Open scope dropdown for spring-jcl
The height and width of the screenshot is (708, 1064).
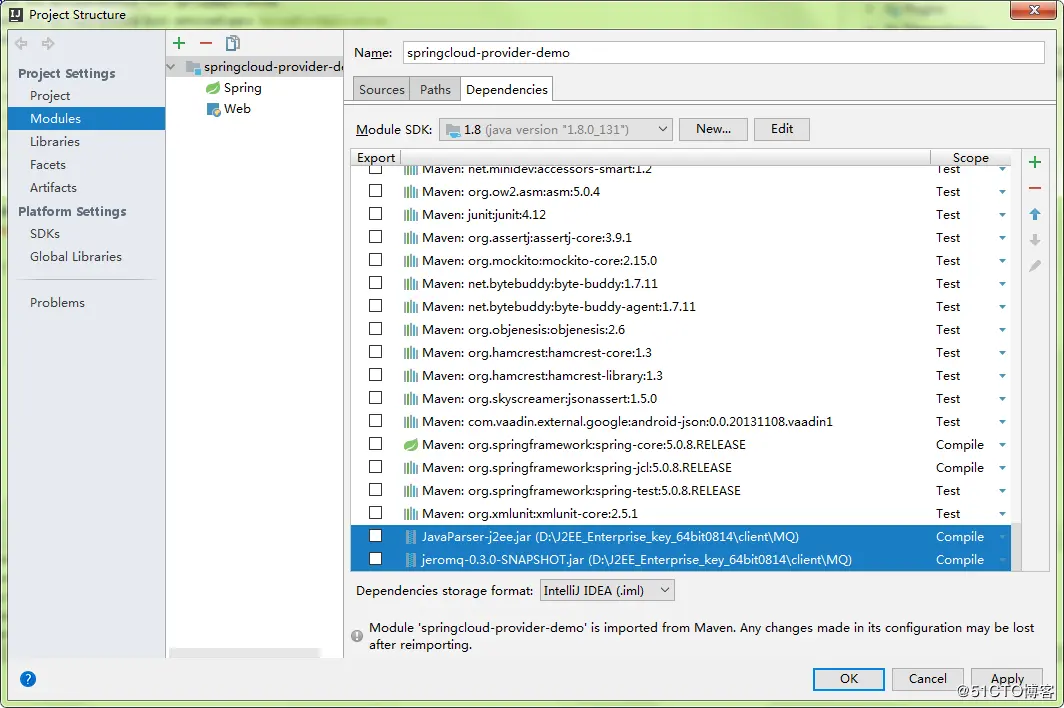1002,468
